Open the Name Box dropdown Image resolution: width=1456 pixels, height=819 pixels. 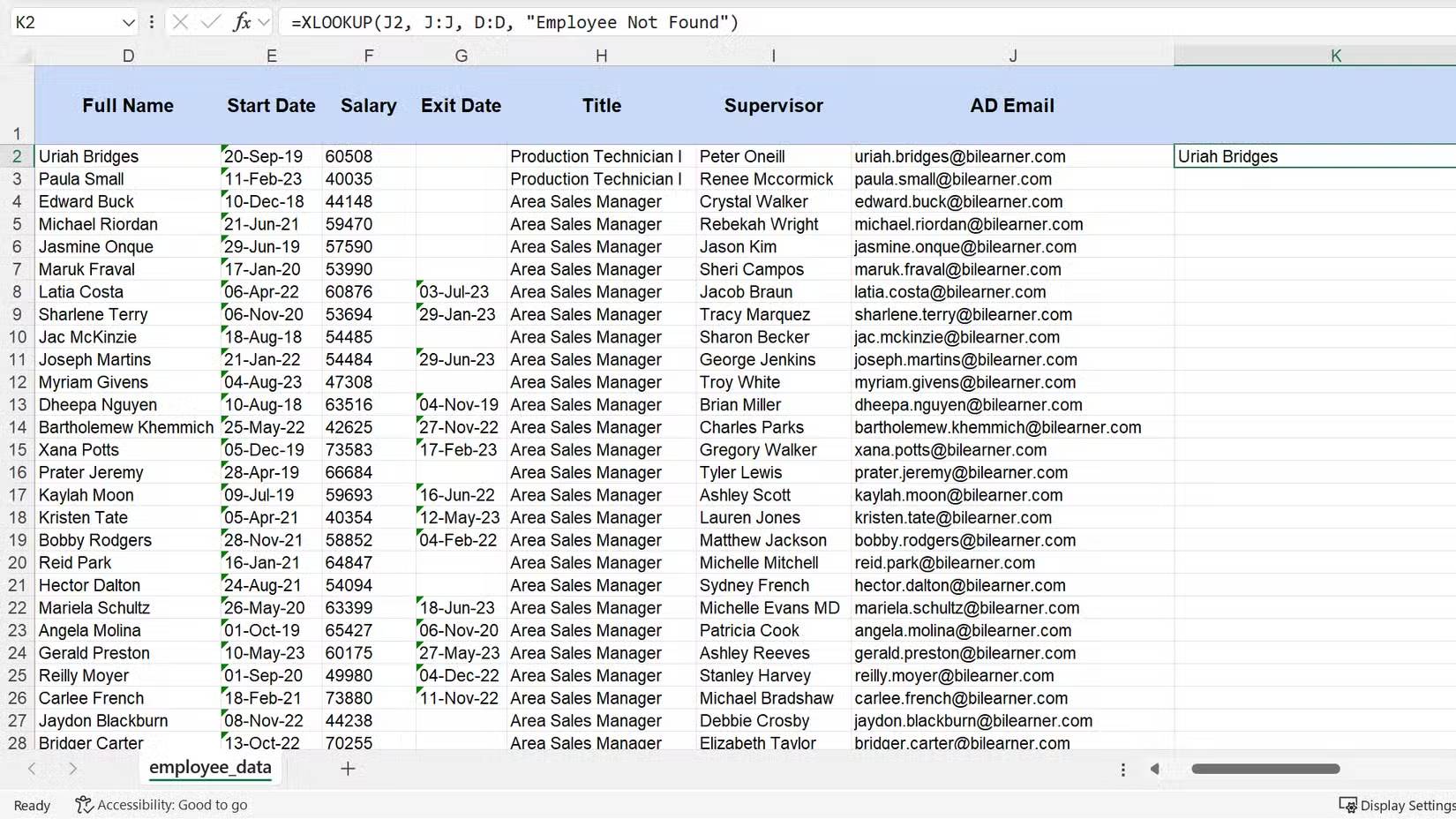(x=129, y=22)
